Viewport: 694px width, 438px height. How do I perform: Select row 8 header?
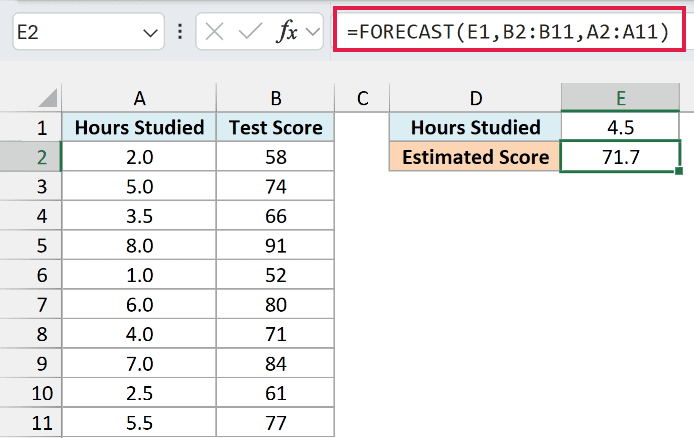click(31, 334)
